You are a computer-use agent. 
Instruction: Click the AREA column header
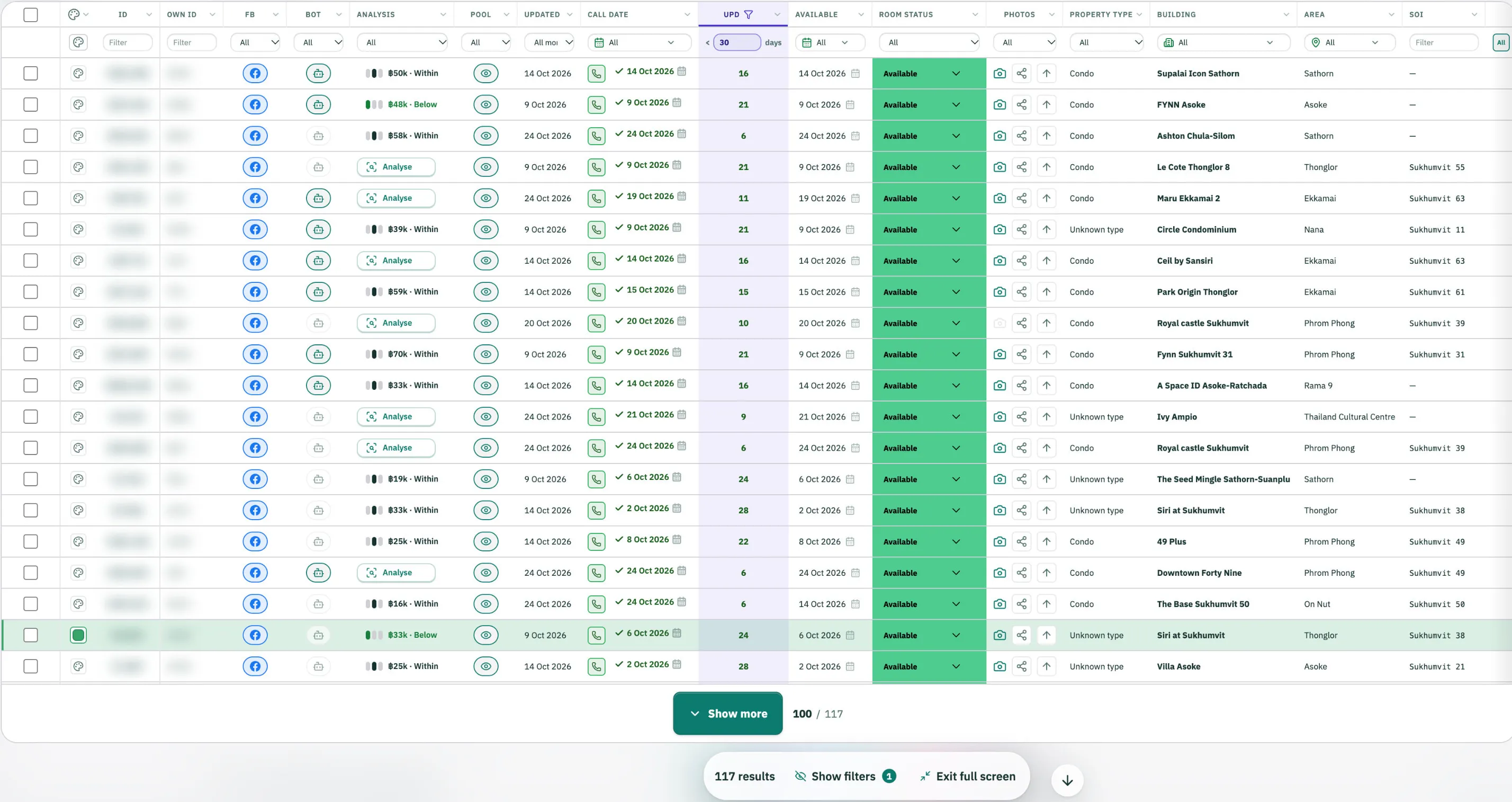1313,15
